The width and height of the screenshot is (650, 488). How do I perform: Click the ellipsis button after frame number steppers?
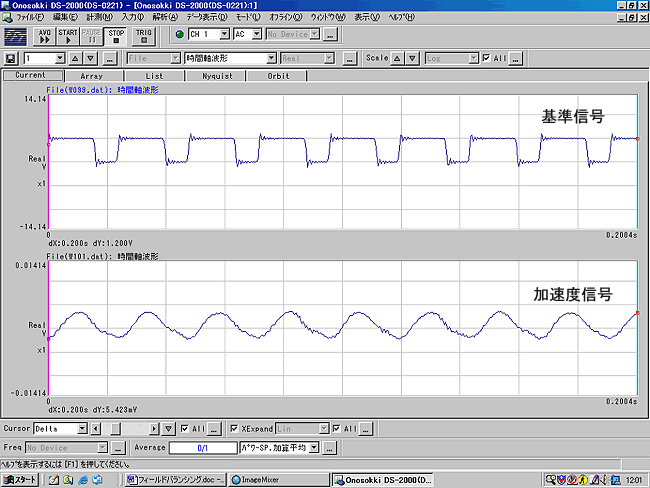pyautogui.click(x=109, y=58)
